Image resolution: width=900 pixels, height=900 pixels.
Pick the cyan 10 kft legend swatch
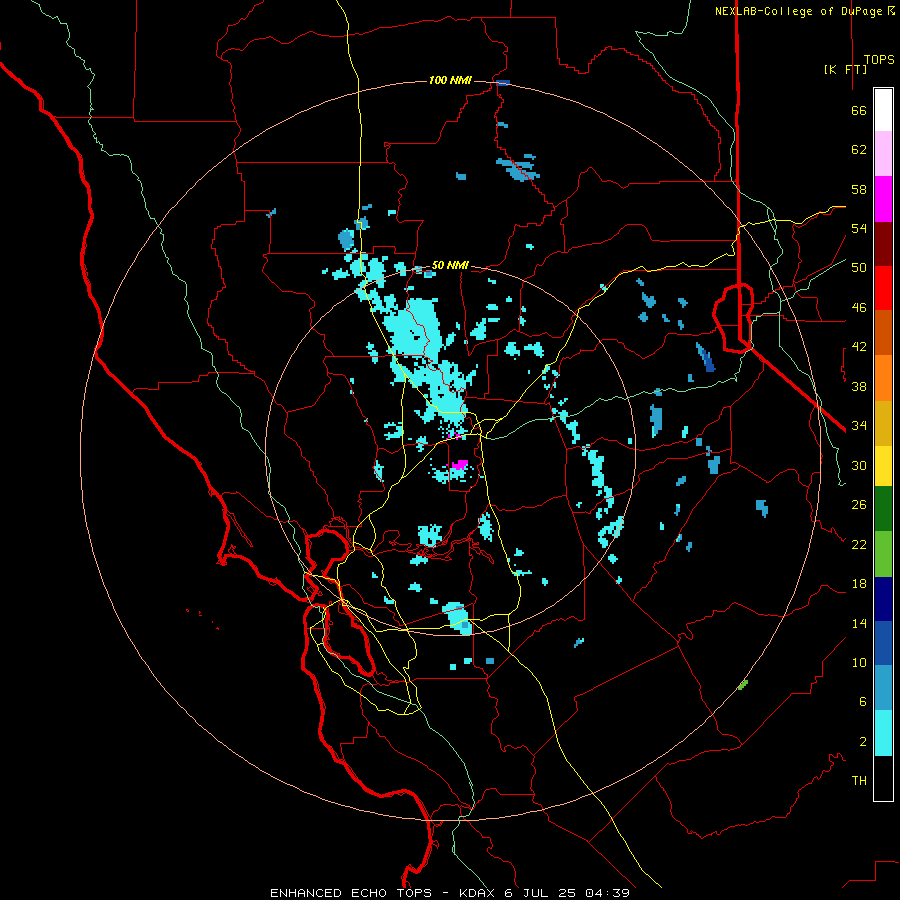pyautogui.click(x=883, y=733)
